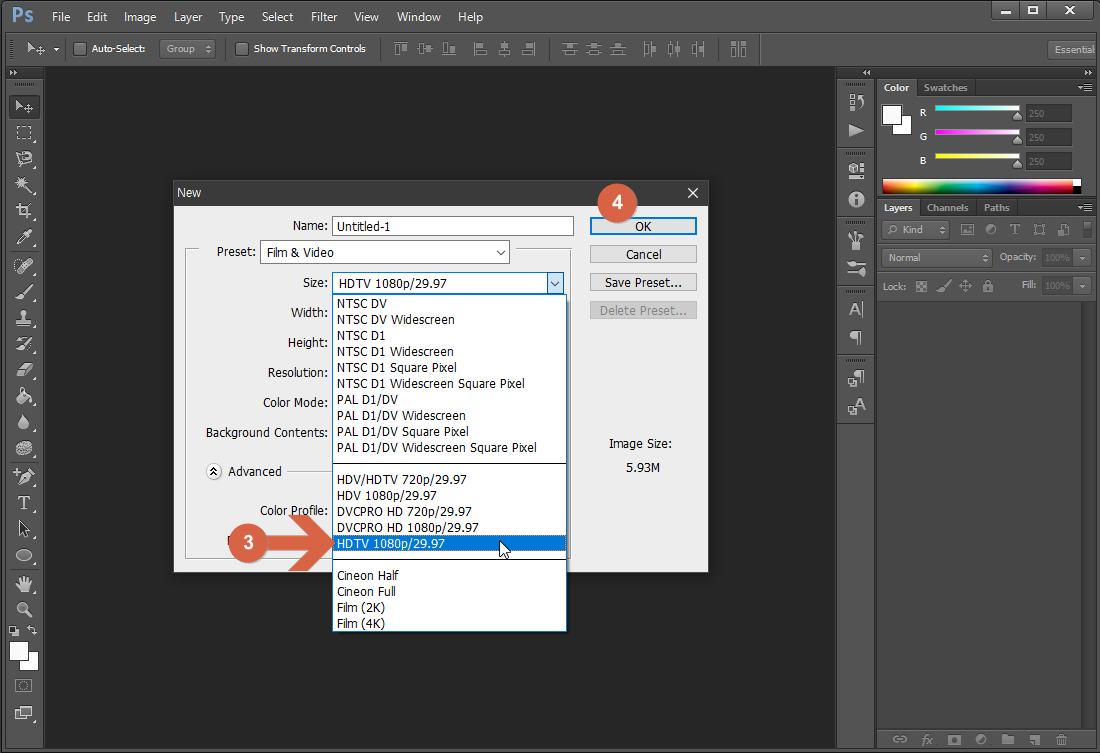Open Tool Preset picker arrow

pos(56,49)
